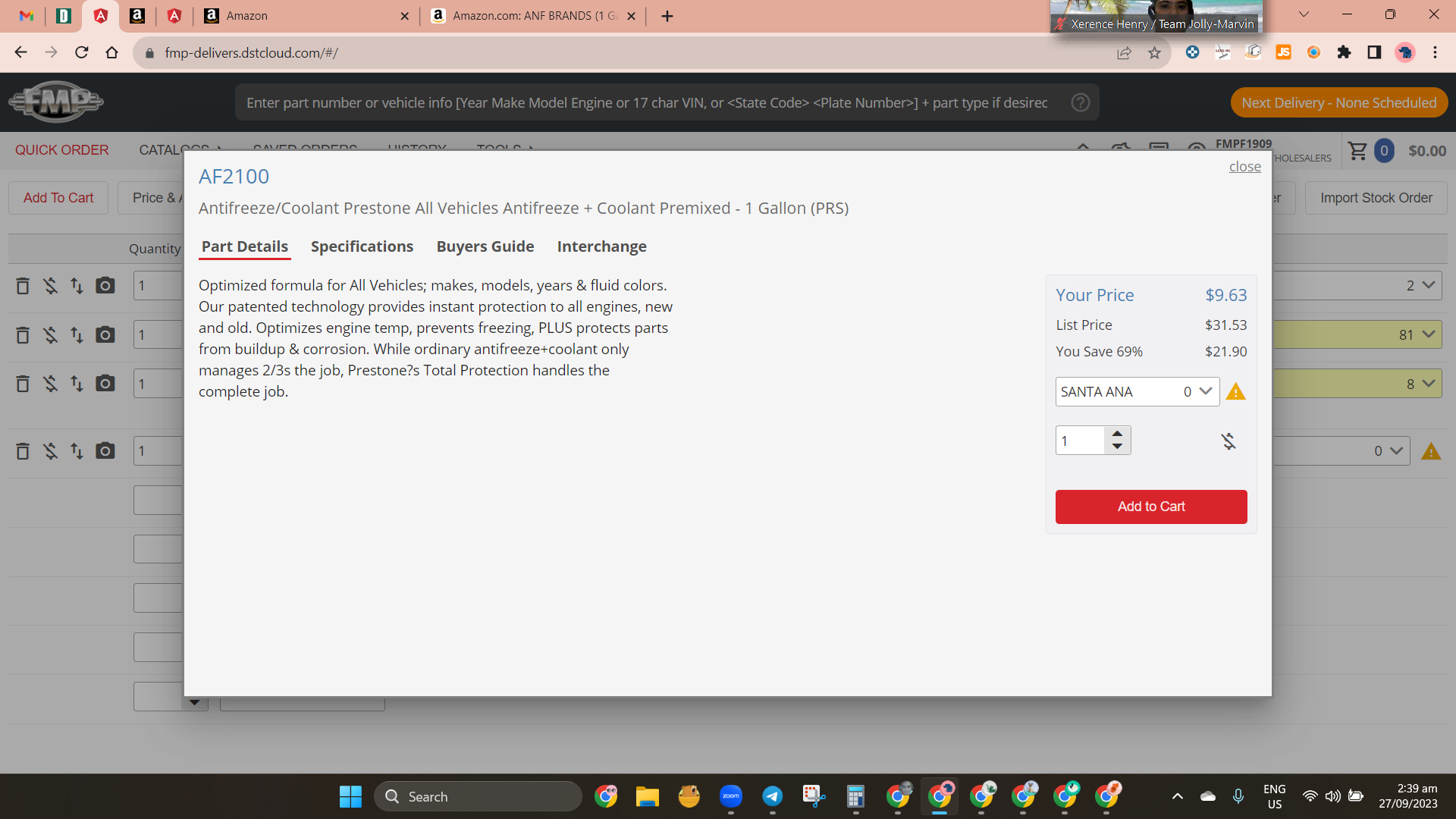Screen dimensions: 1456x819
Task: Click the quantity field in the AF2100 panel
Action: (1081, 441)
